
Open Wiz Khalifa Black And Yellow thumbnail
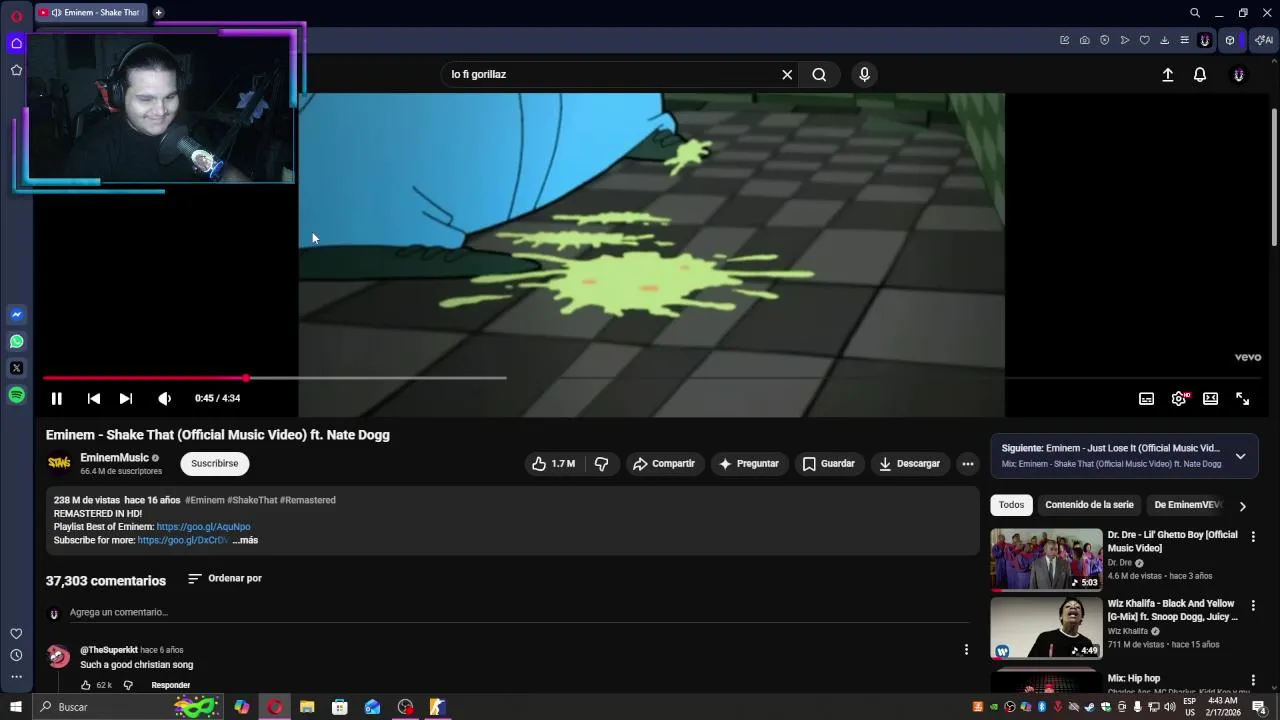click(1046, 629)
